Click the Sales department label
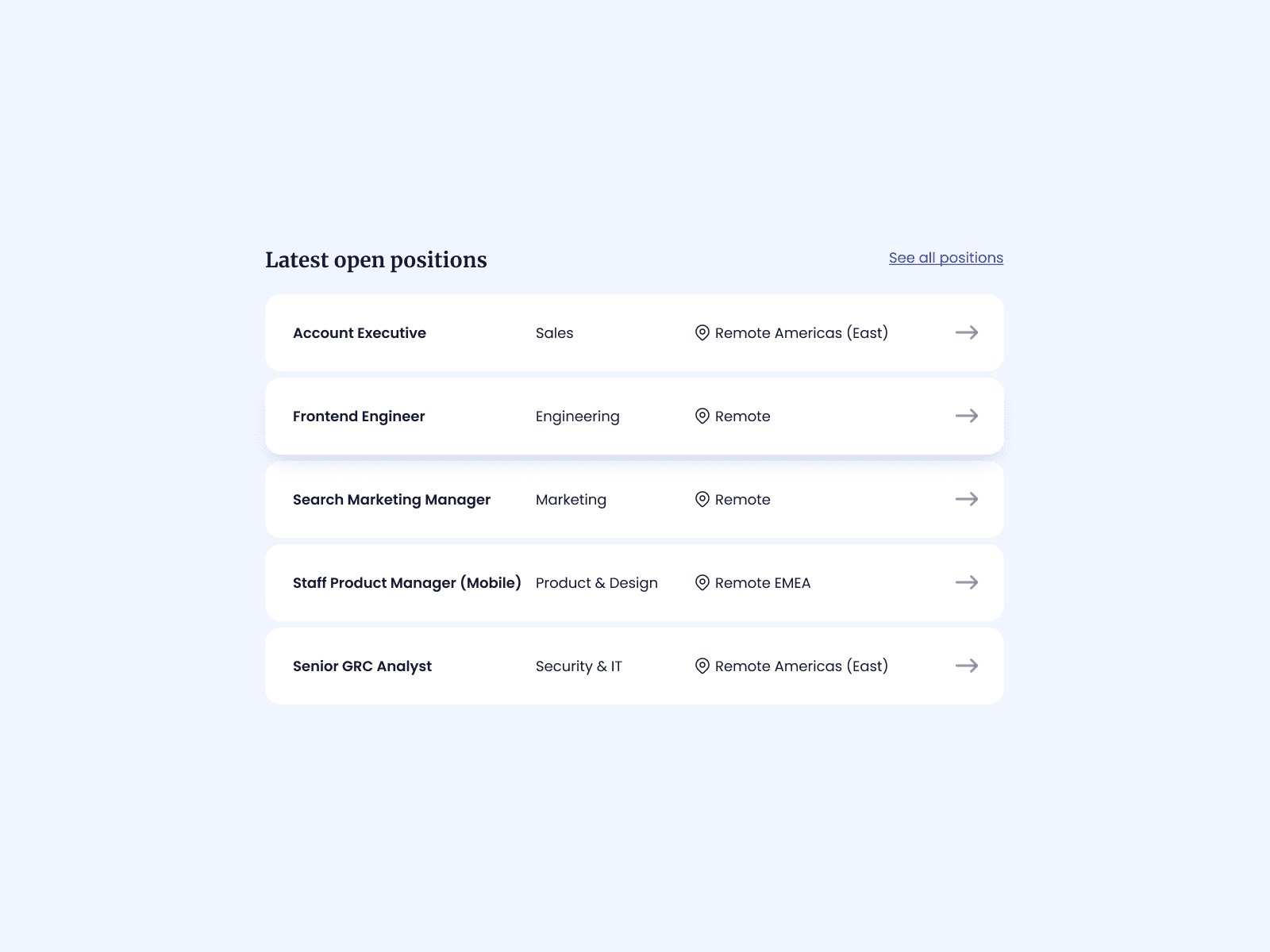Screen dimensions: 1270x952 point(554,332)
